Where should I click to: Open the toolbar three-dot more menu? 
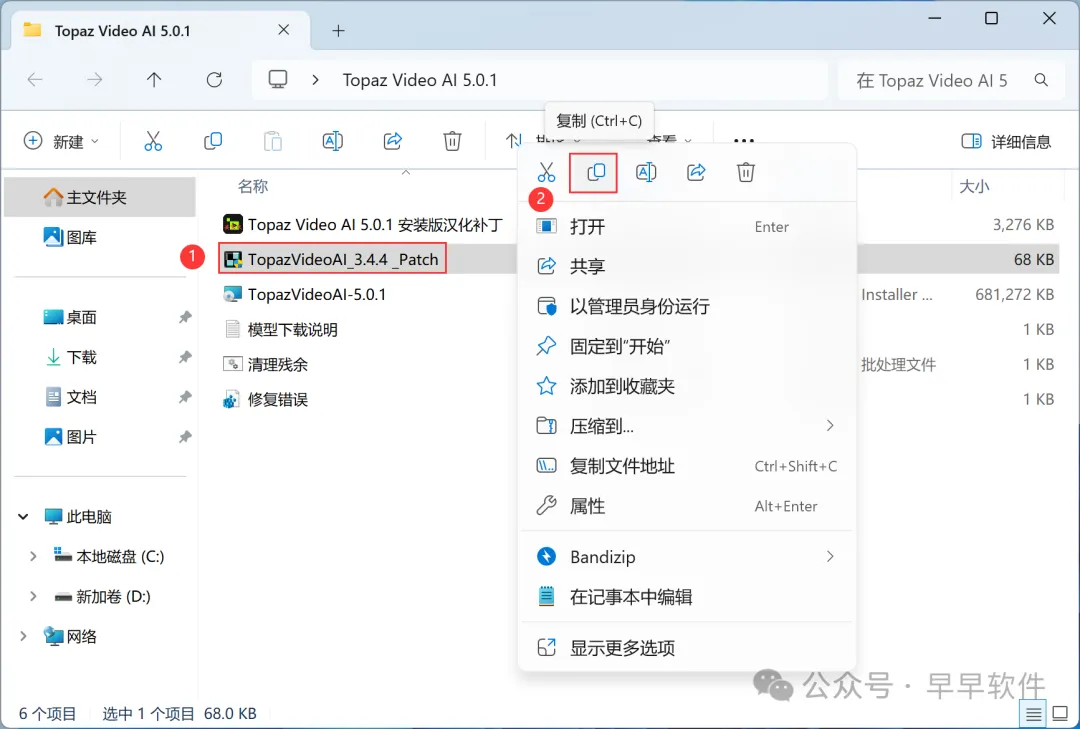pos(744,141)
